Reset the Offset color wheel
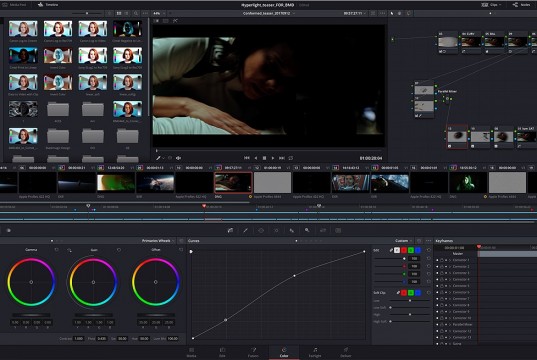The height and width of the screenshot is (360, 537). pos(181,250)
